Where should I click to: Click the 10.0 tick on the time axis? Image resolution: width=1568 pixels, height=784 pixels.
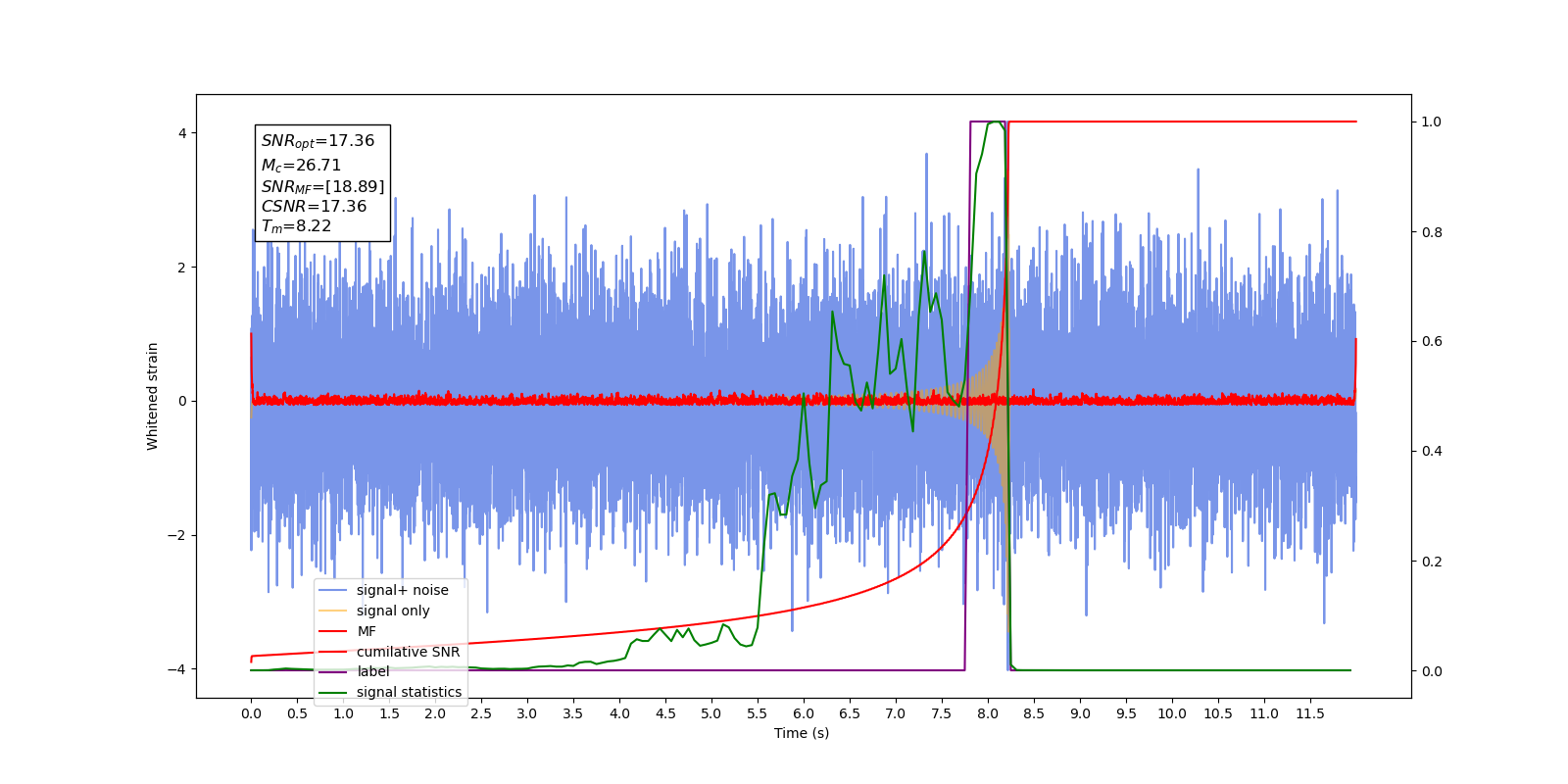(x=1172, y=713)
